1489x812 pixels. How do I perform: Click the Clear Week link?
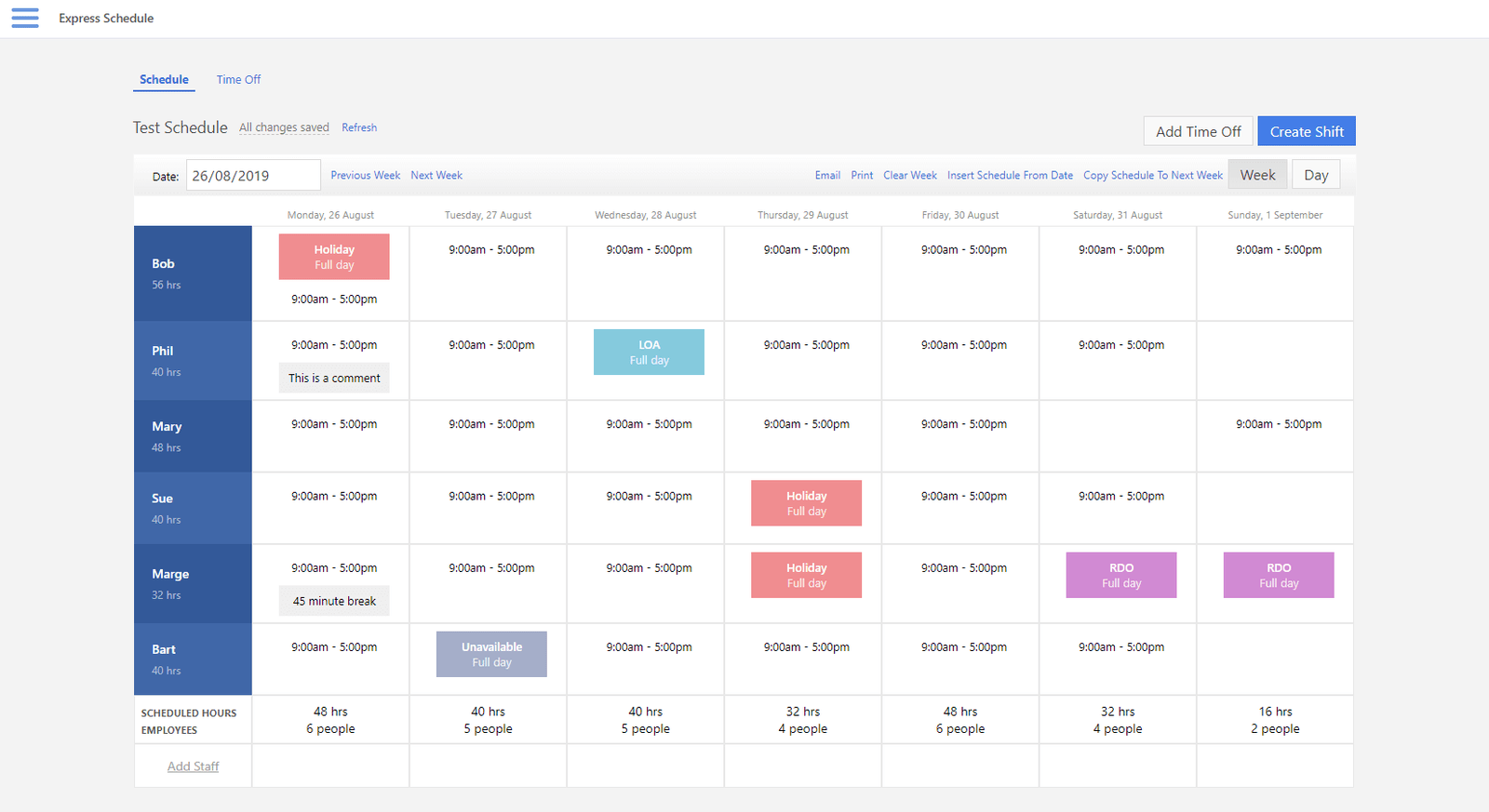pos(909,176)
